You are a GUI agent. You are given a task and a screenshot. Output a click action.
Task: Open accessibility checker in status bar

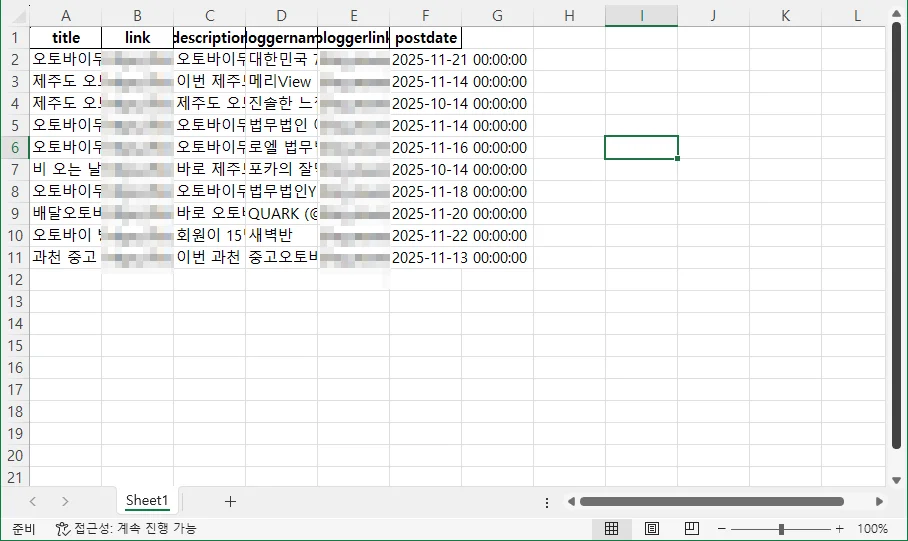pos(126,528)
